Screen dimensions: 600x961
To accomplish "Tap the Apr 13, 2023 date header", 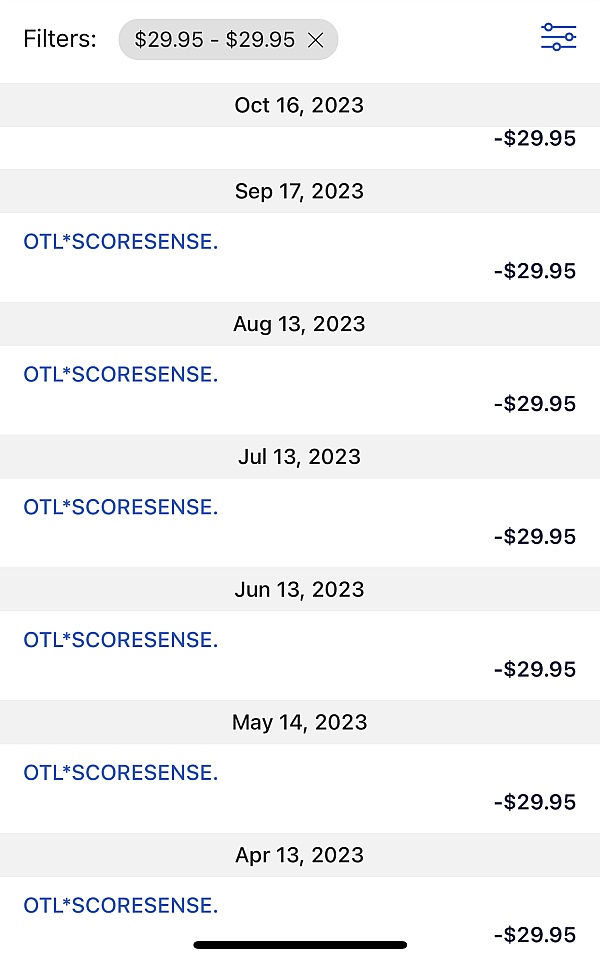I will [299, 855].
